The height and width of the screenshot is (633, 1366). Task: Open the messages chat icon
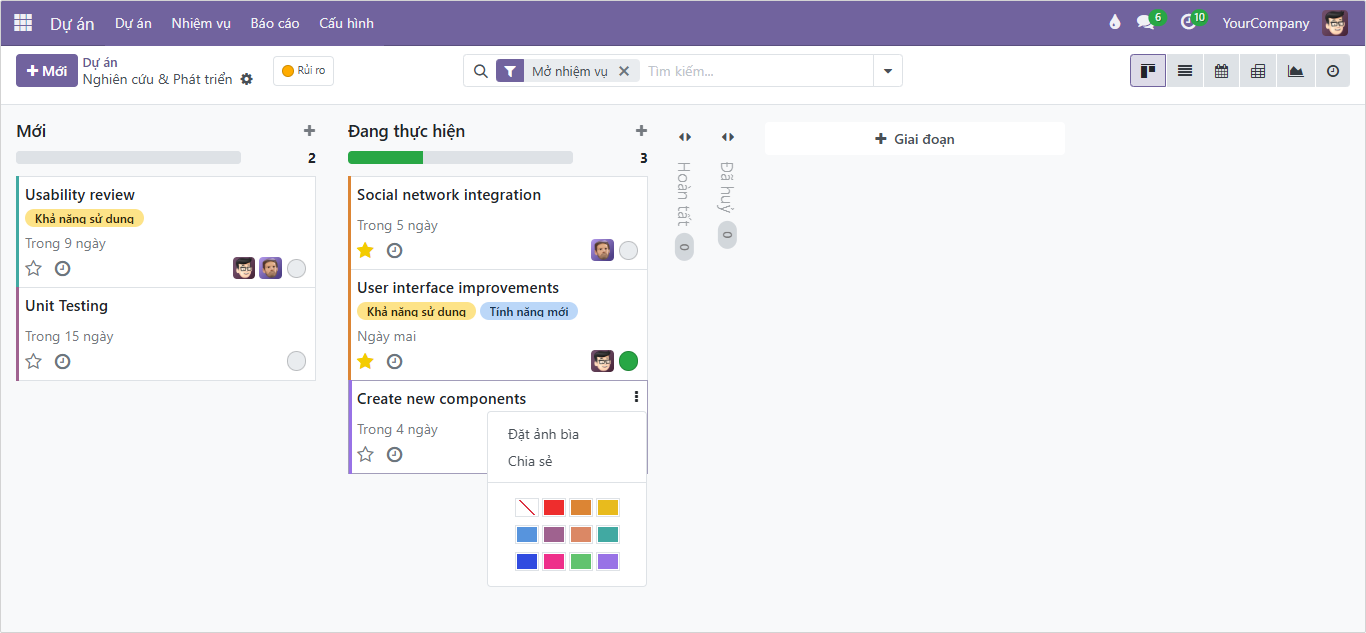tap(1145, 23)
